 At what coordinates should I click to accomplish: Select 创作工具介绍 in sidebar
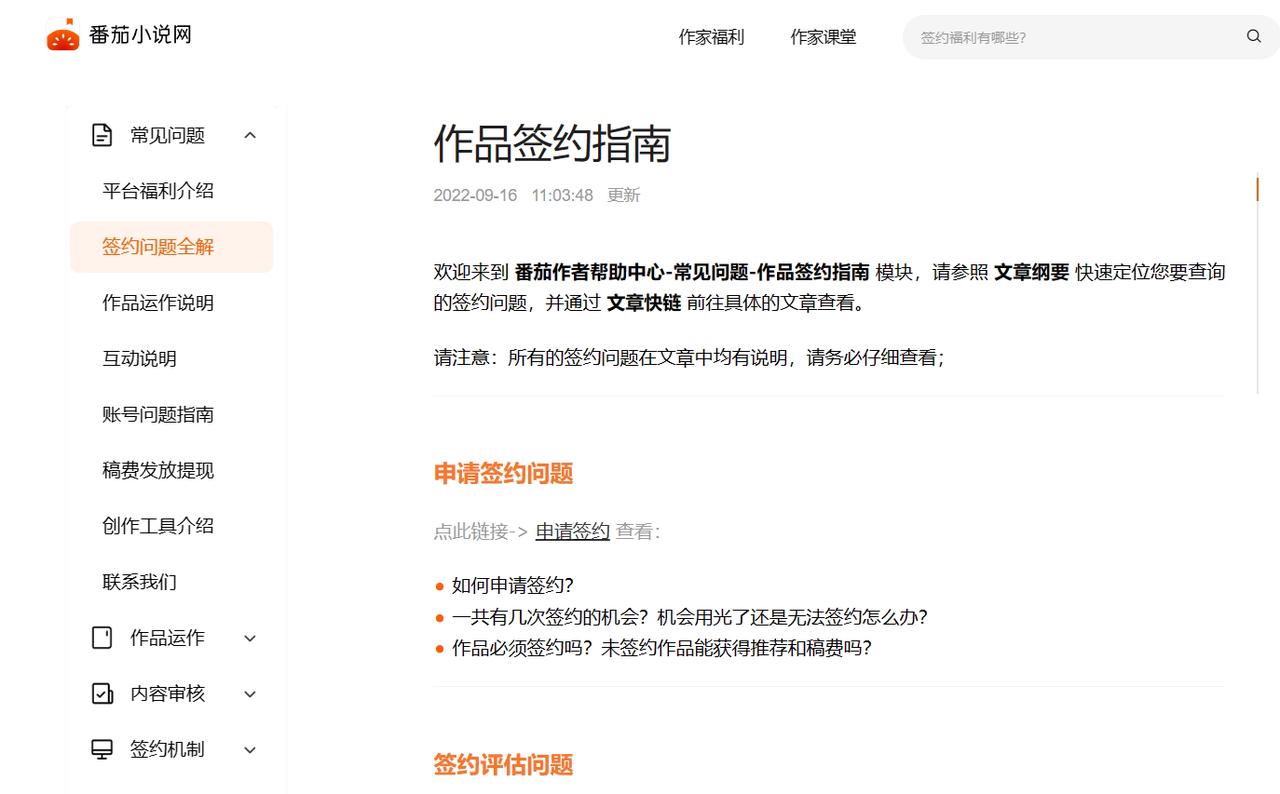158,526
